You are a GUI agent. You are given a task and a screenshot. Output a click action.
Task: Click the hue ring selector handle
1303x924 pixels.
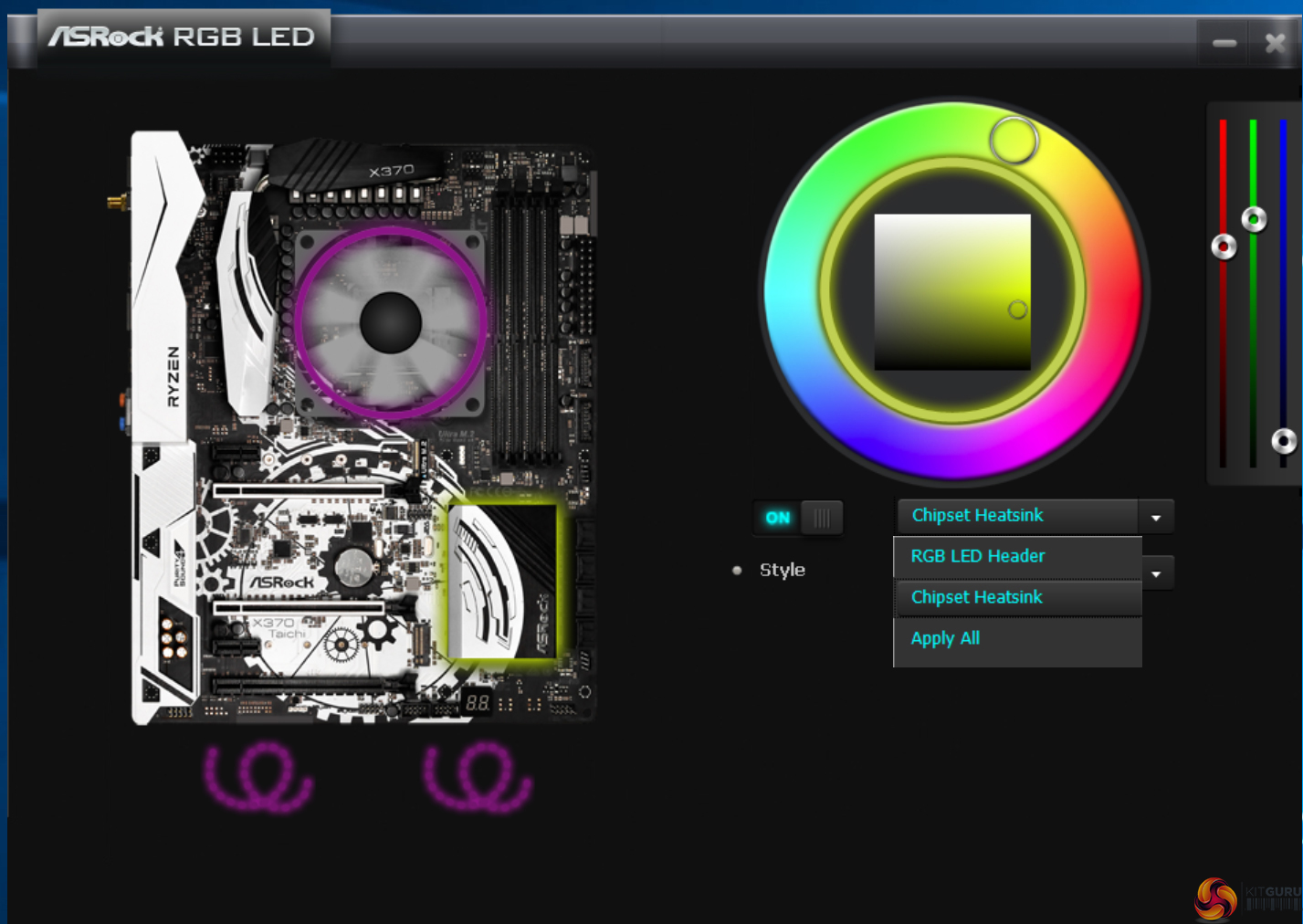tap(1014, 140)
